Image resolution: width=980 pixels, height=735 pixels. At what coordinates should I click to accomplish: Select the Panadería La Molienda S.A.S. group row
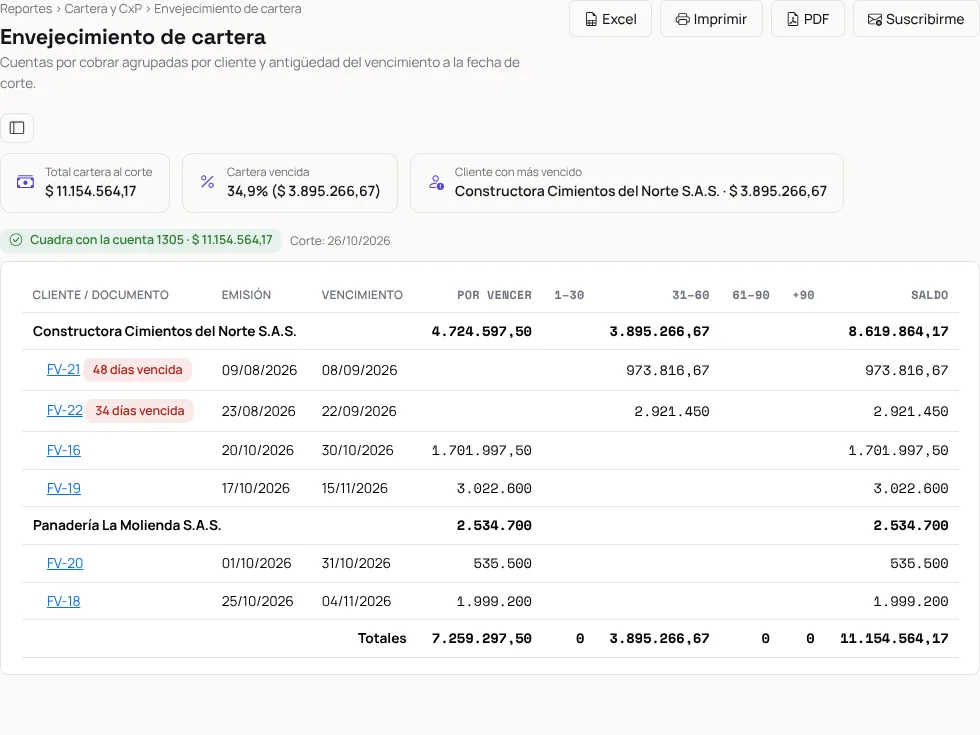click(x=491, y=526)
